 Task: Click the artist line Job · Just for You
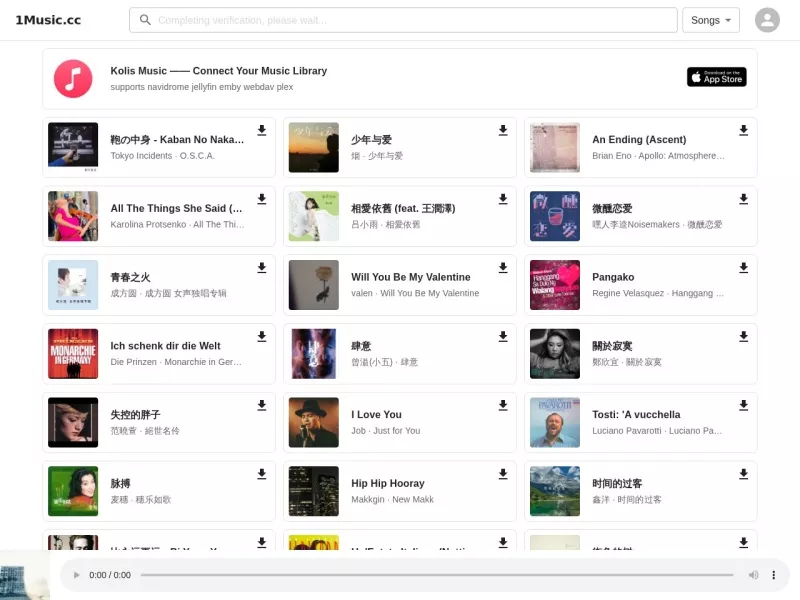386,431
